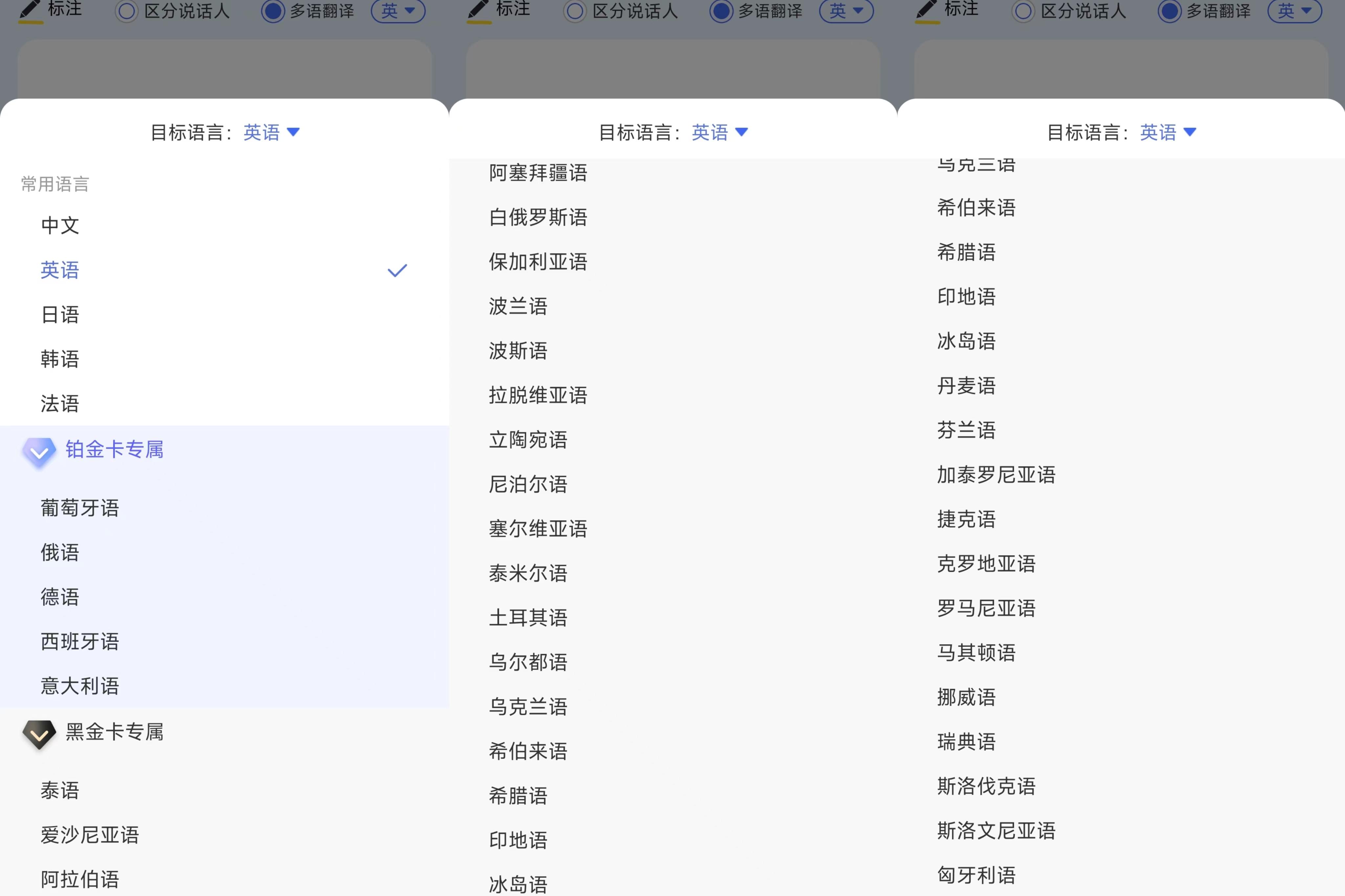Select 乌尔都语 in middle panel
1345x896 pixels.
pyautogui.click(x=528, y=662)
